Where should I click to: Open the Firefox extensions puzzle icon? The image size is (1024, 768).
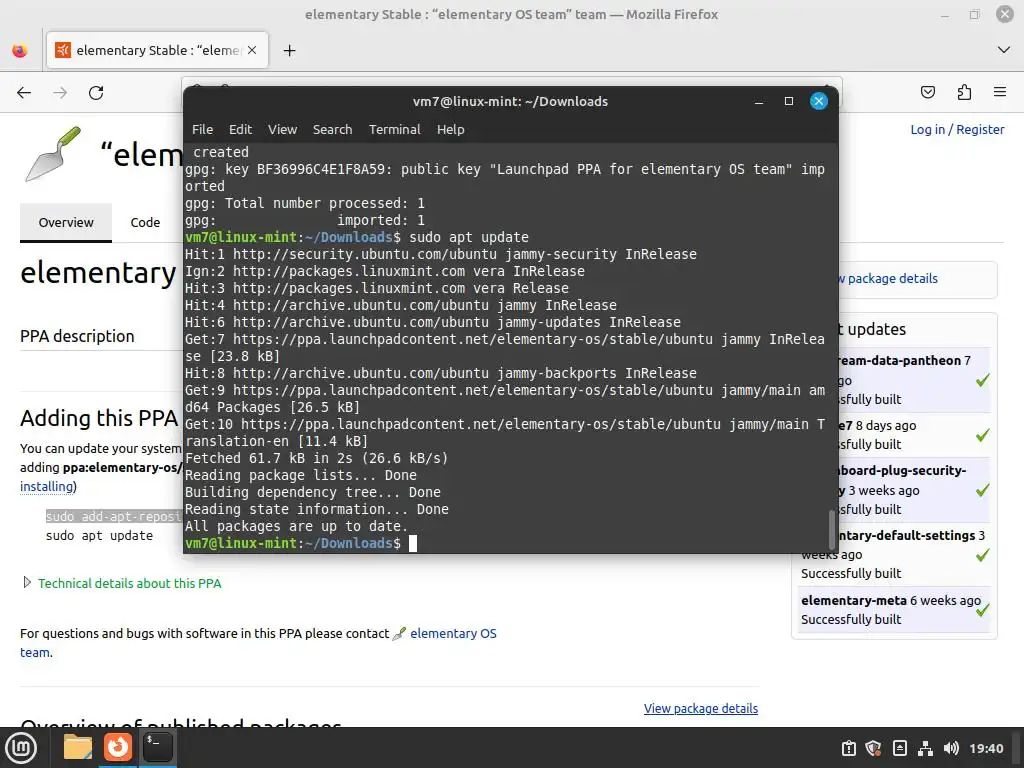(x=964, y=92)
